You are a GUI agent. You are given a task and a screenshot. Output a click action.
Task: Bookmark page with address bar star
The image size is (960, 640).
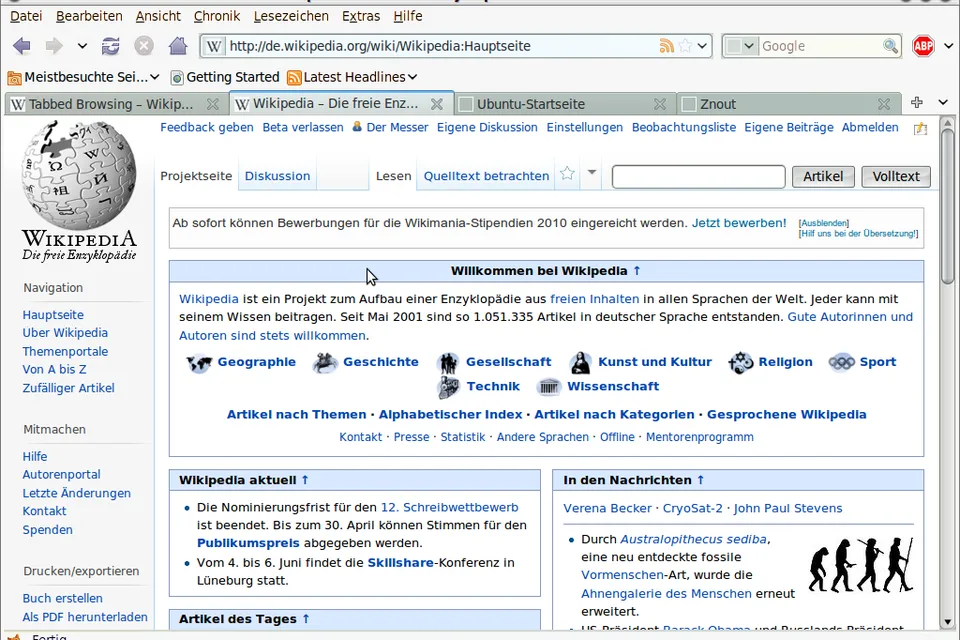coord(685,46)
